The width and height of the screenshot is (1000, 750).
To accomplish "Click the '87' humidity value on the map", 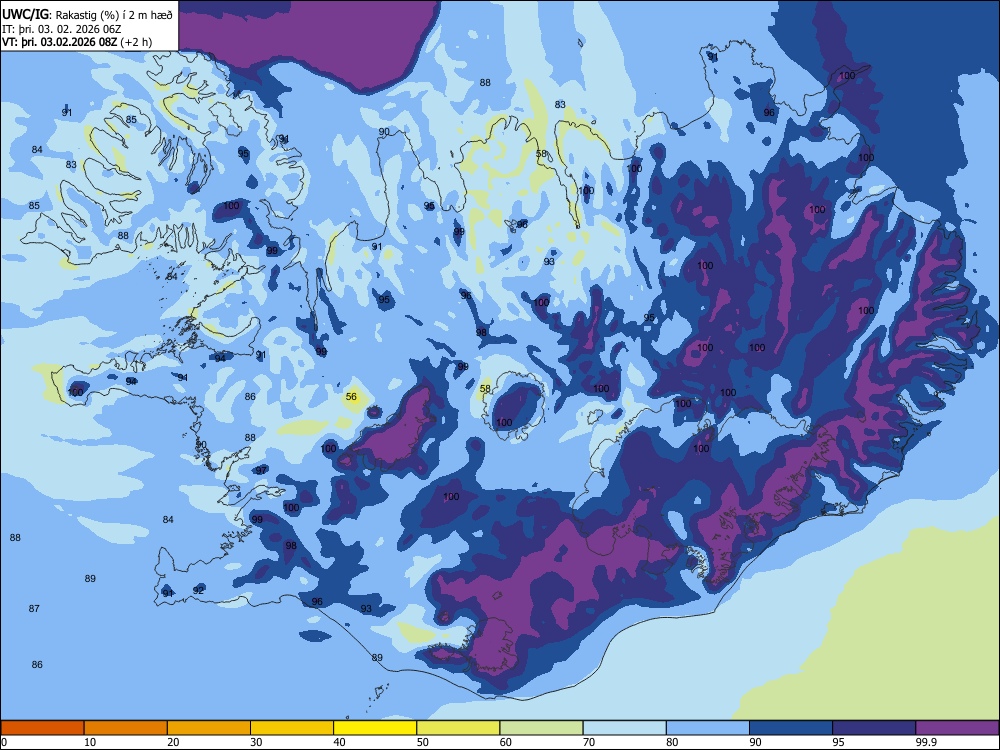I will coord(34,608).
